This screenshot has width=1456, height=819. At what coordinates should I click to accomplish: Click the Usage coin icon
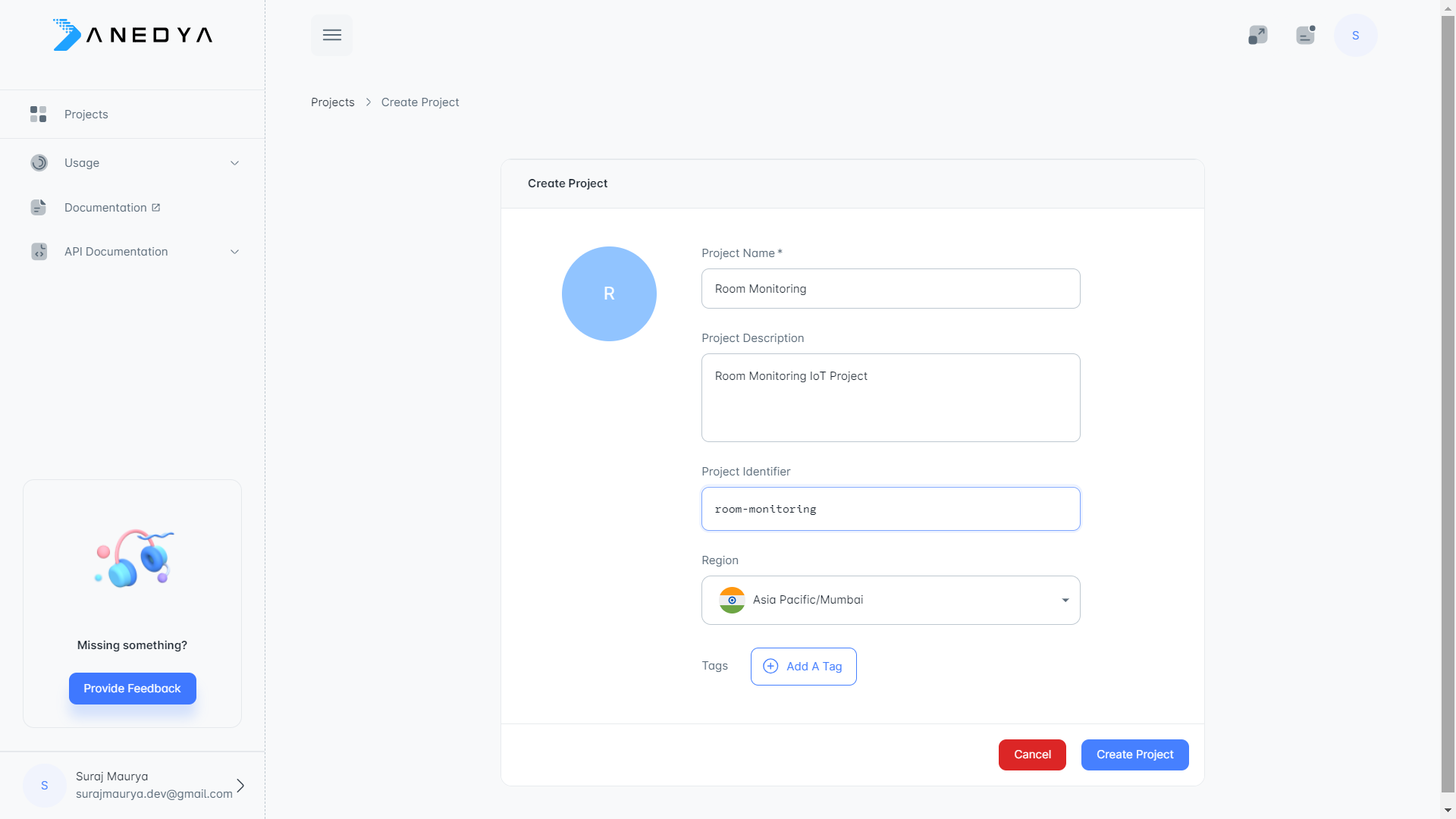coord(39,162)
